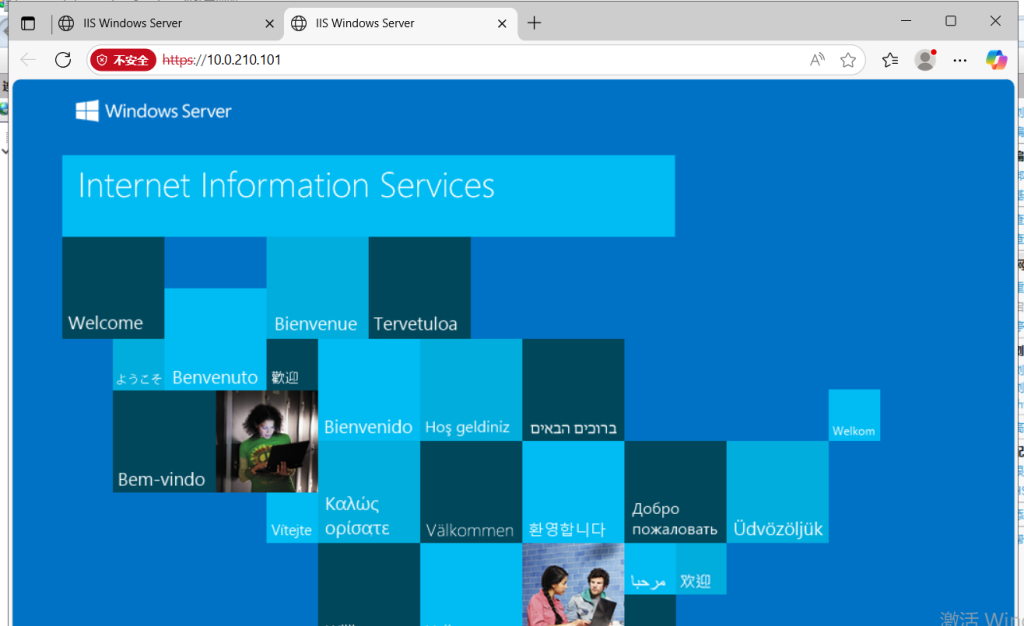Click the Welcome tile

coord(113,288)
